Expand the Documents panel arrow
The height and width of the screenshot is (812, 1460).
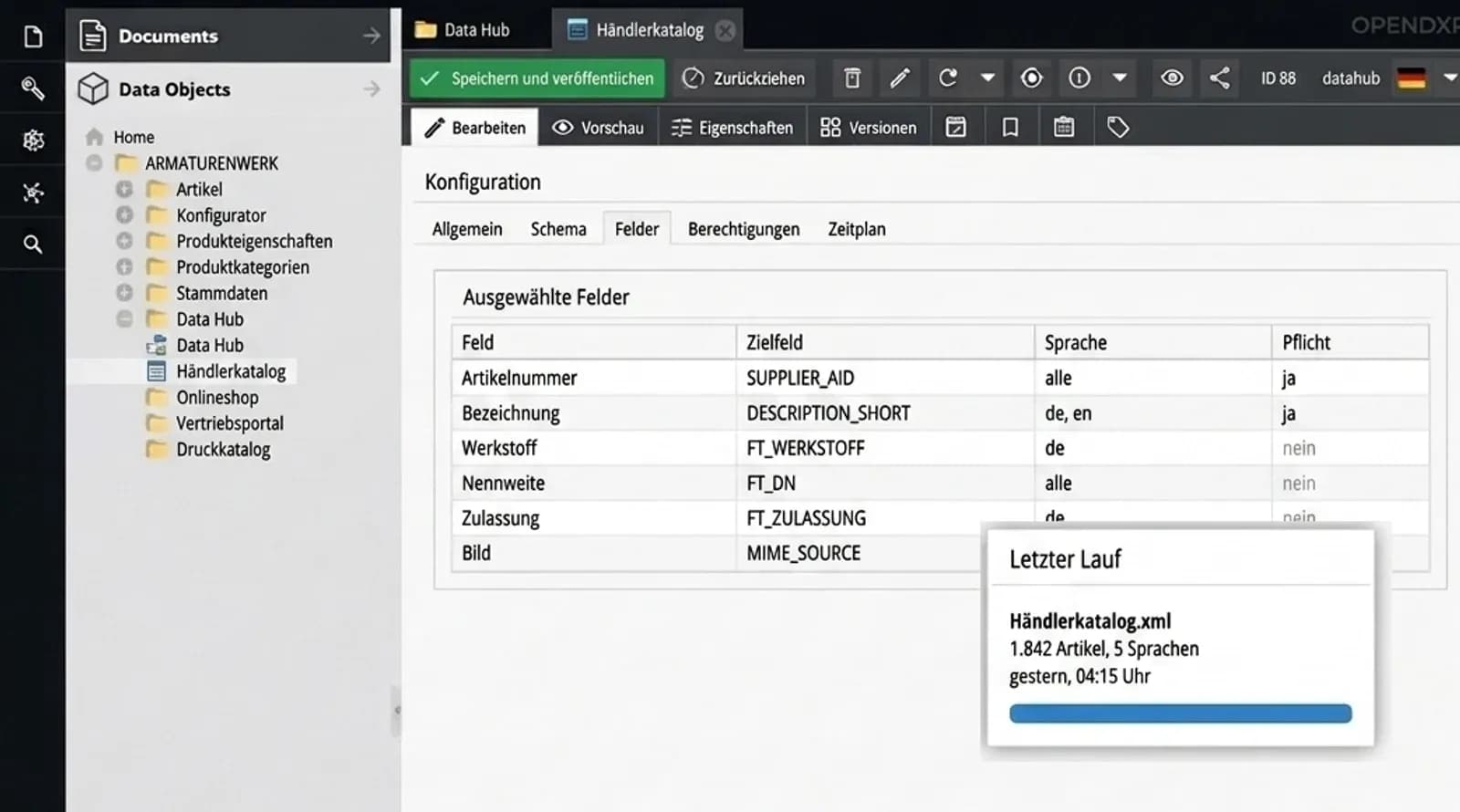tap(371, 36)
